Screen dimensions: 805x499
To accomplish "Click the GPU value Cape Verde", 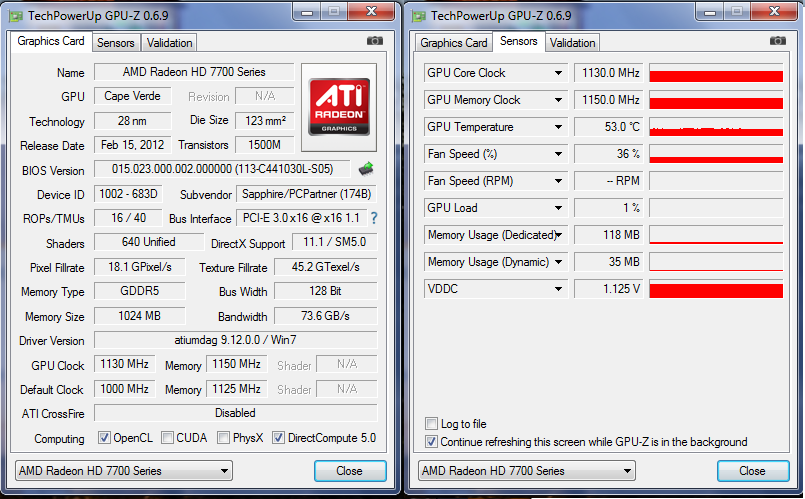I will tap(132, 96).
